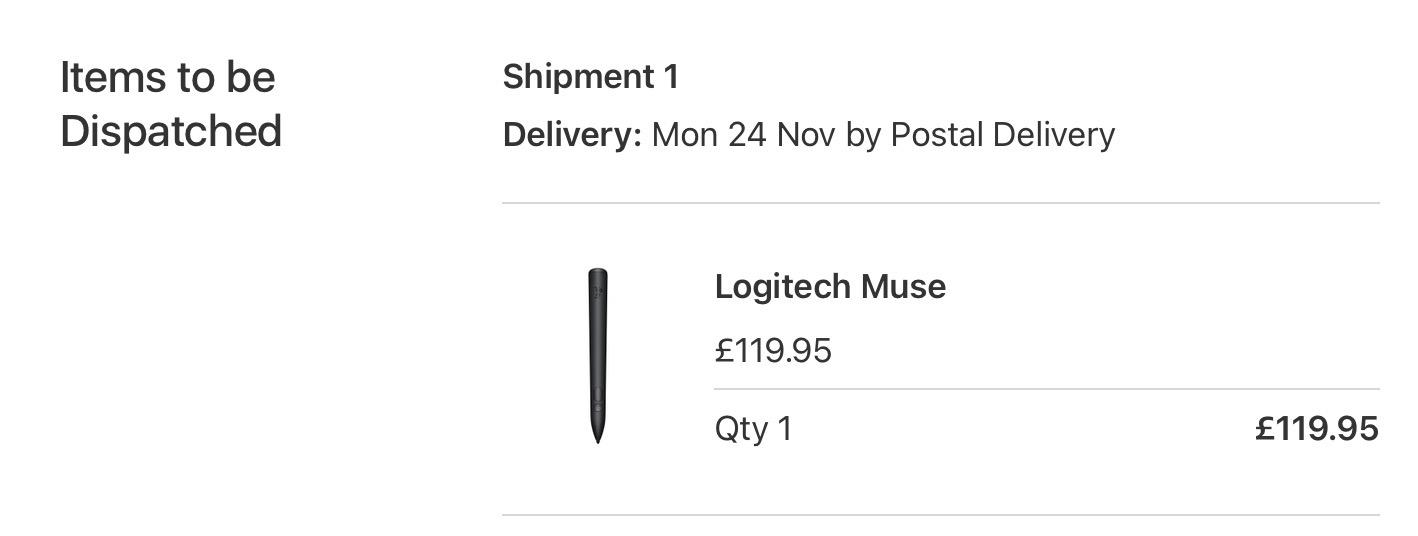The width and height of the screenshot is (1418, 536).
Task: Click the word Muse in the product title
Action: 903,287
